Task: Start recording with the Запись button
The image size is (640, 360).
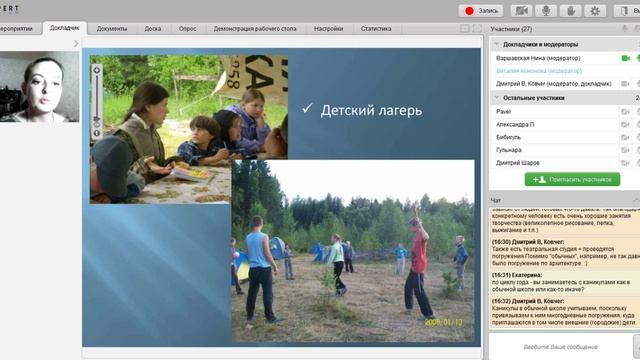Action: pos(480,11)
